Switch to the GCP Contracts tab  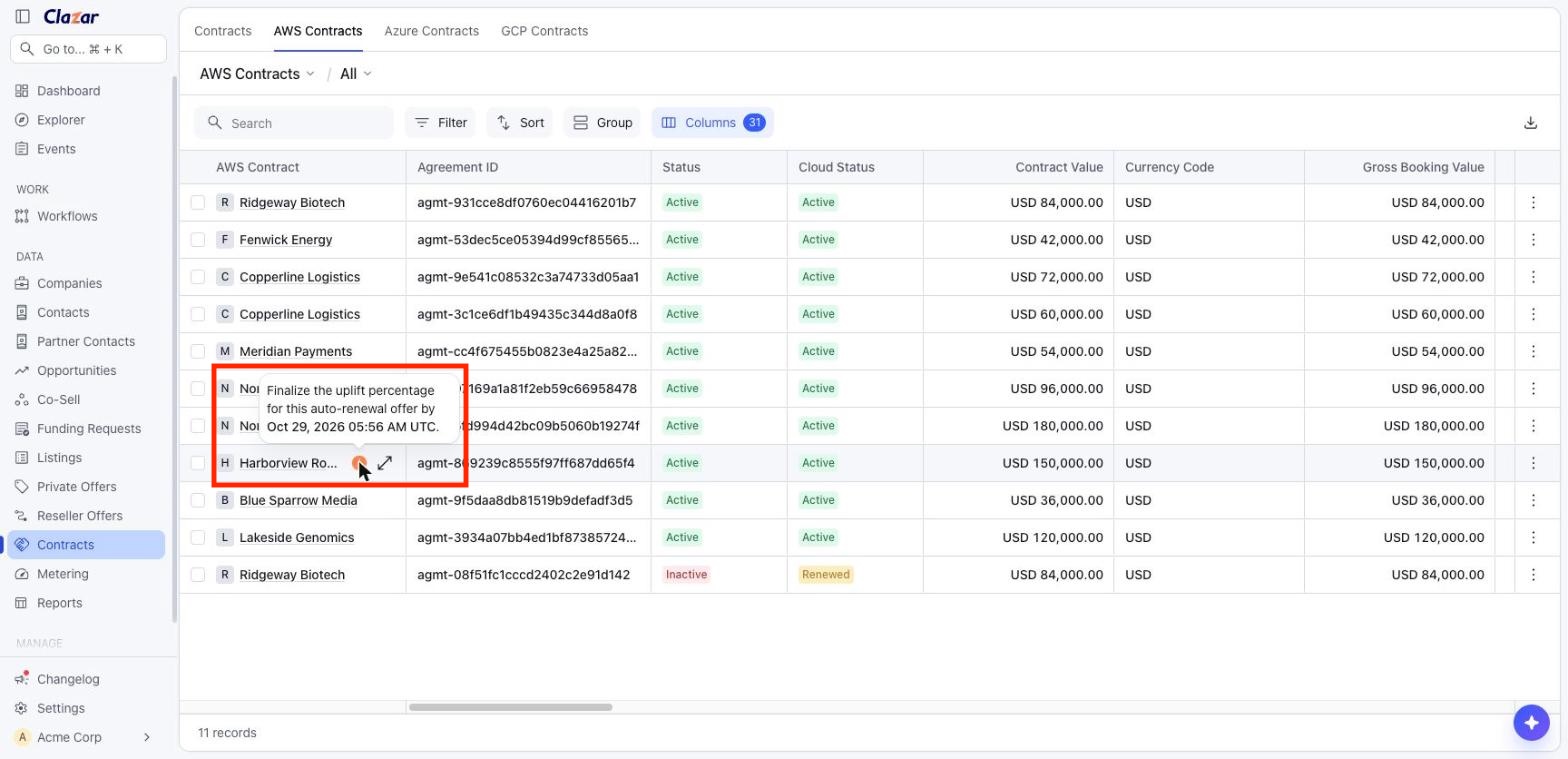coord(545,31)
